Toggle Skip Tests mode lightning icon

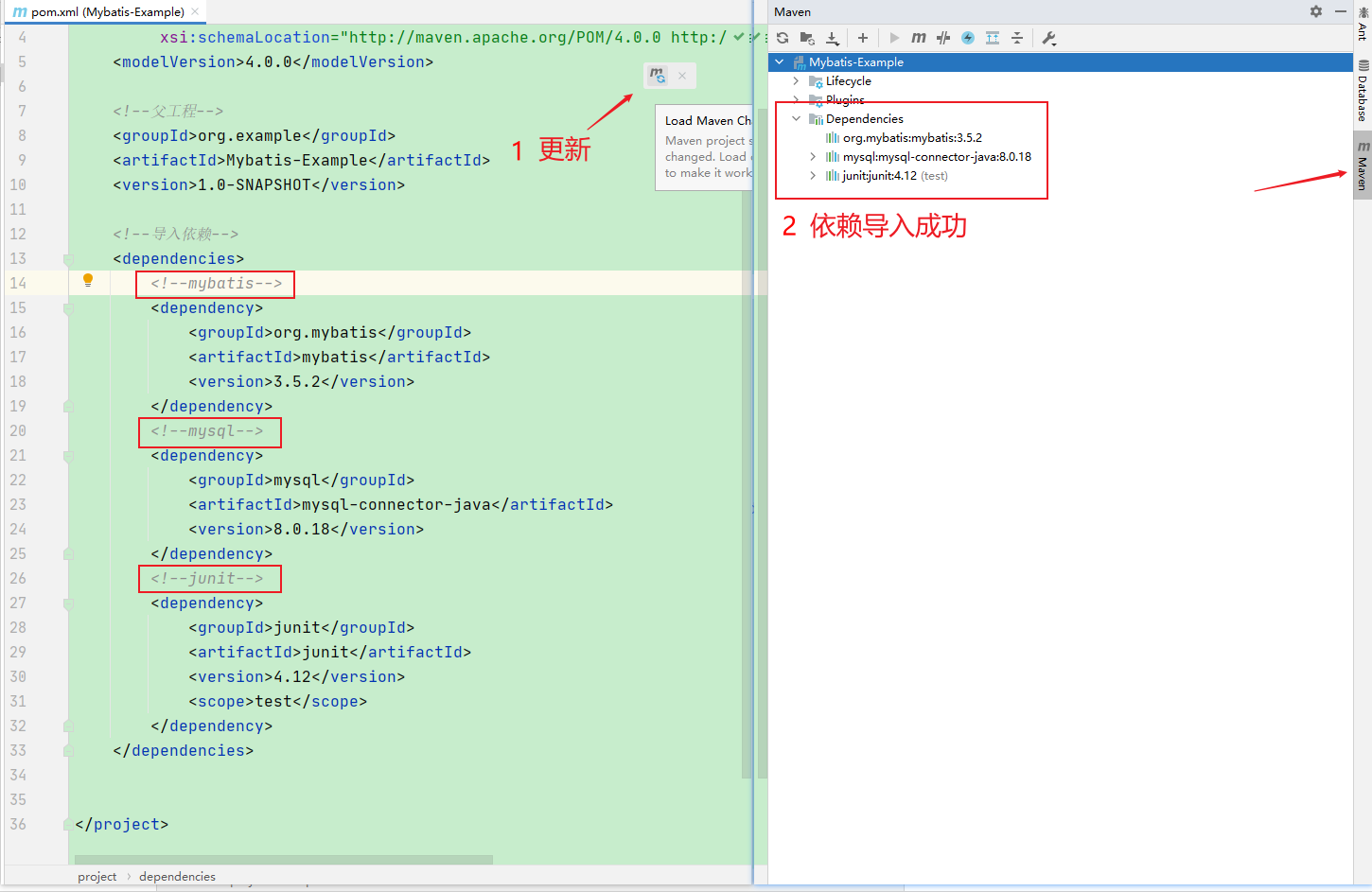pyautogui.click(x=968, y=38)
